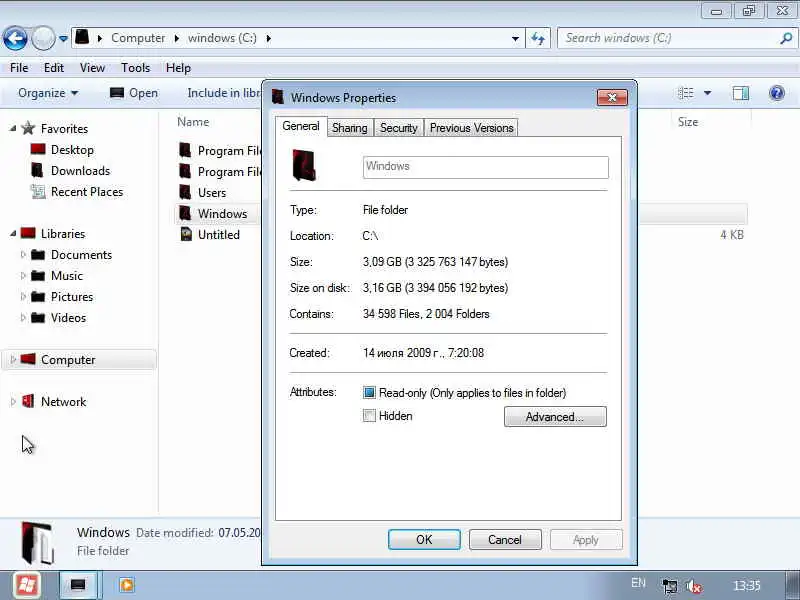Click the Back navigation arrow button
This screenshot has height=600, width=800.
[x=15, y=38]
